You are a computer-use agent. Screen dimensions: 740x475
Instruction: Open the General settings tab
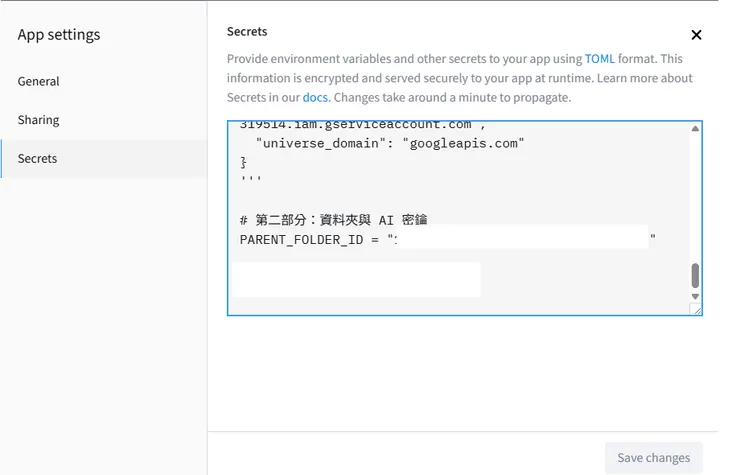(39, 81)
